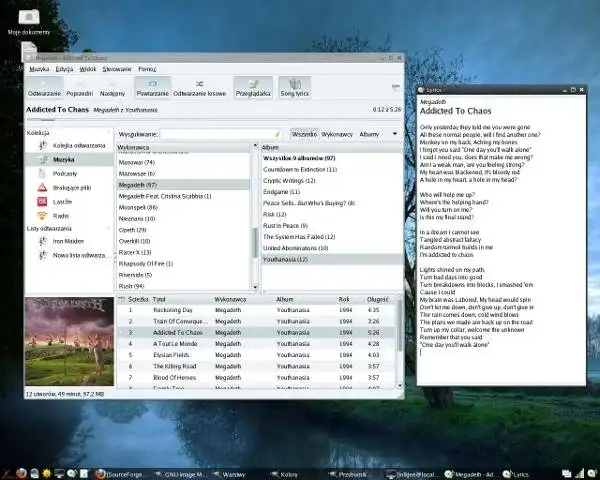Switch to the SourceForge taskbar window

coord(121,474)
